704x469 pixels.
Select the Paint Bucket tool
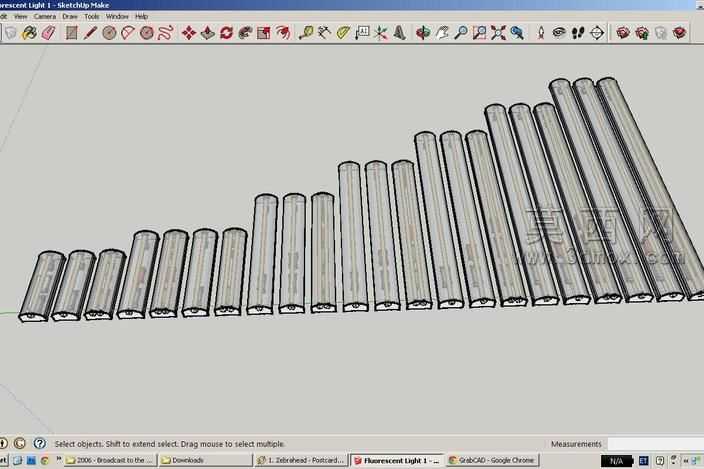[x=29, y=33]
